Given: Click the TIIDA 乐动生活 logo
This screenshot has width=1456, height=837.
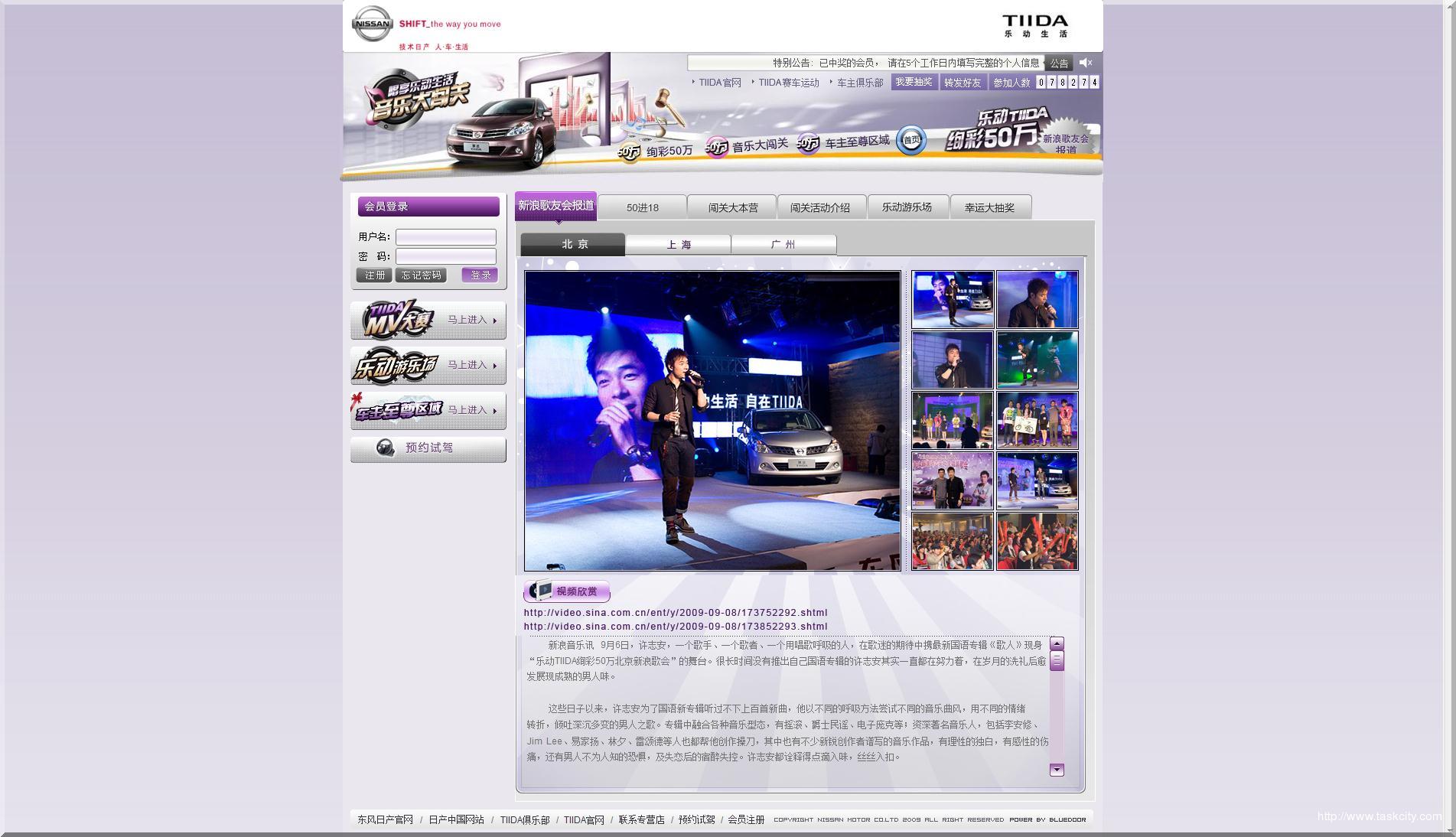Looking at the screenshot, I should pos(1035,25).
